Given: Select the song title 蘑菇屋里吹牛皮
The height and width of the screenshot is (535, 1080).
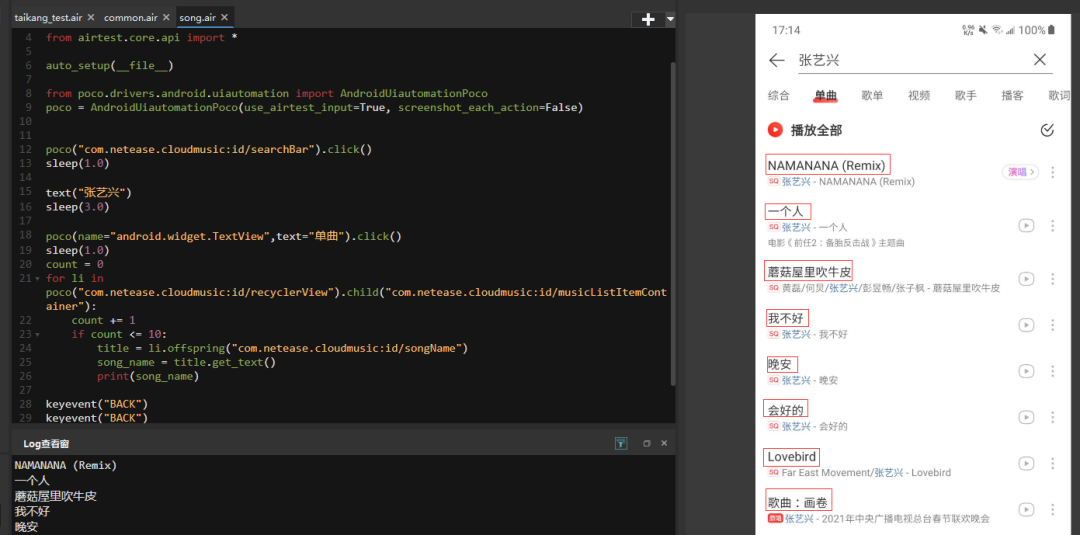Looking at the screenshot, I should pyautogui.click(x=810, y=271).
